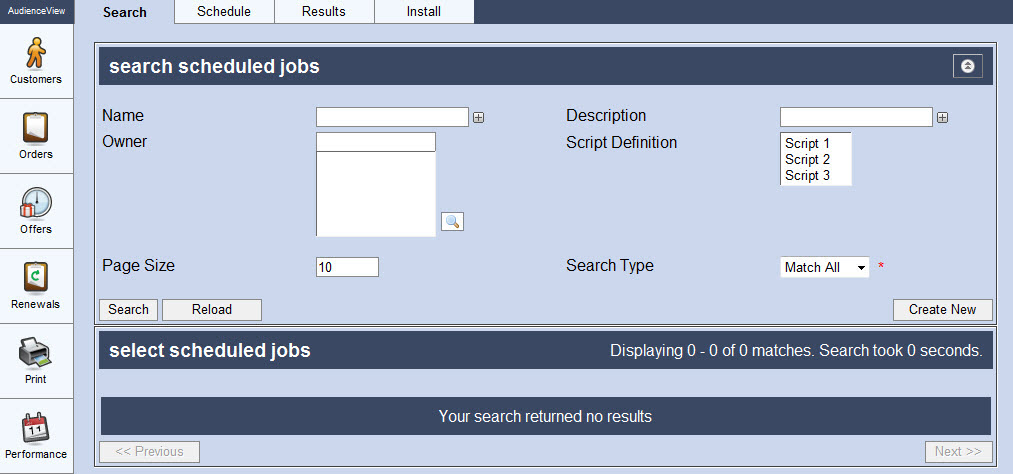Click the Description input field

click(856, 117)
